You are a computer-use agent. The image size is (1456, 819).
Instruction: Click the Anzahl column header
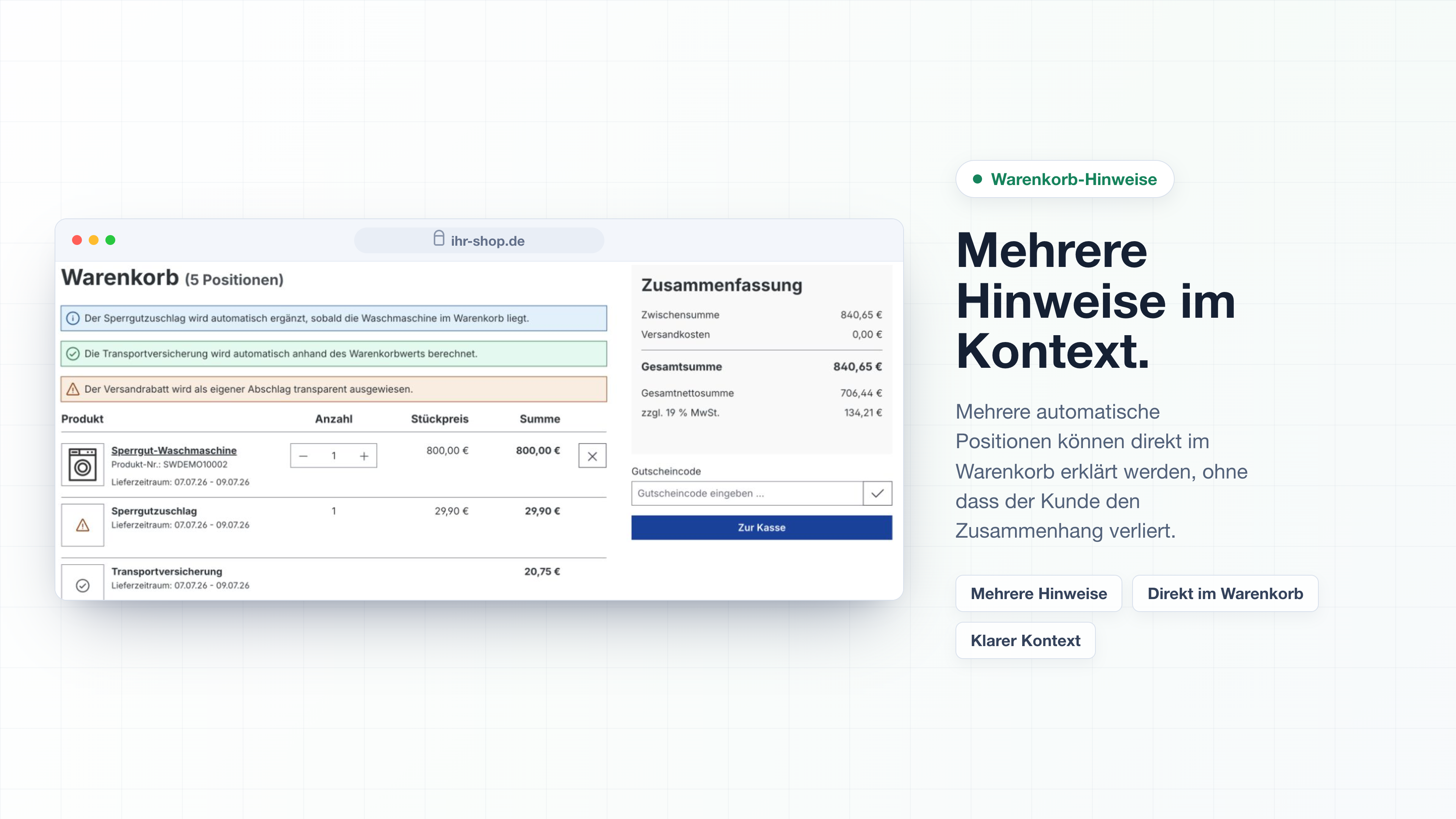[334, 419]
